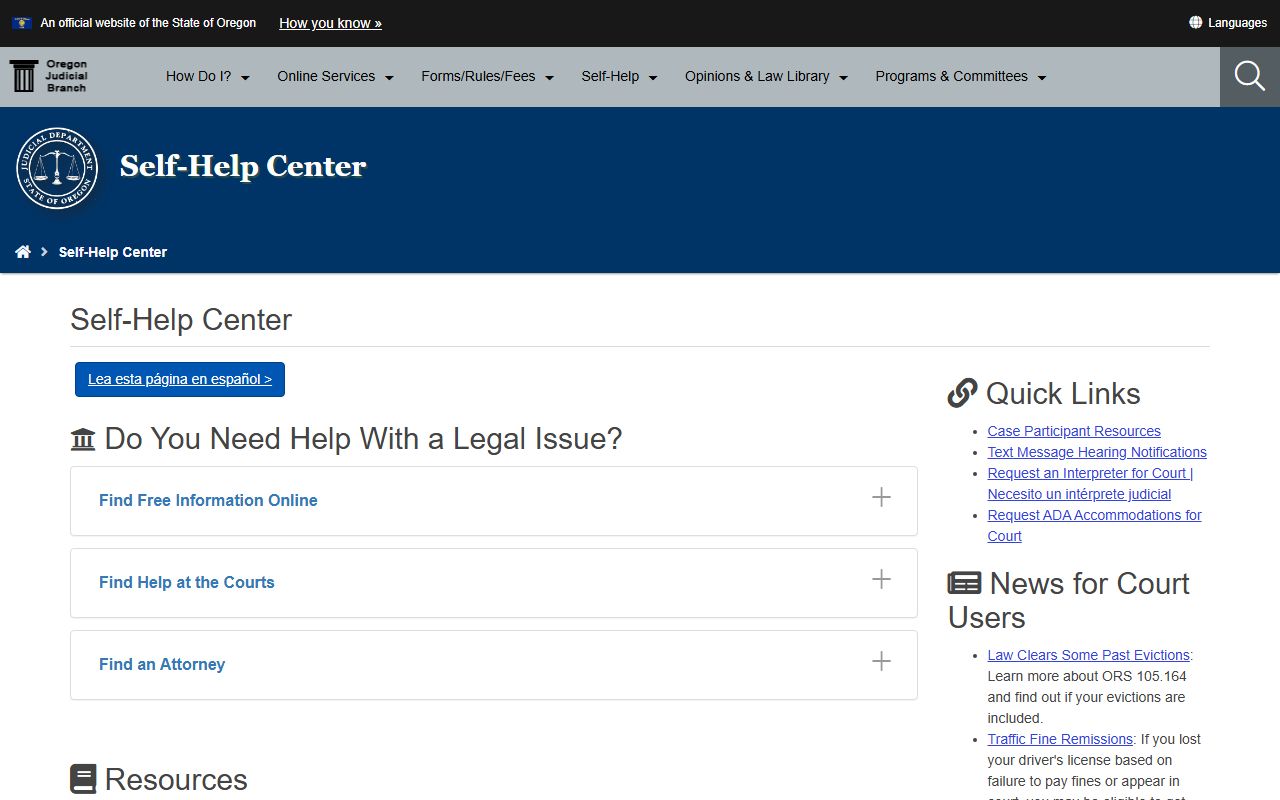
Task: Click the Find an Attorney panel title
Action: (162, 664)
